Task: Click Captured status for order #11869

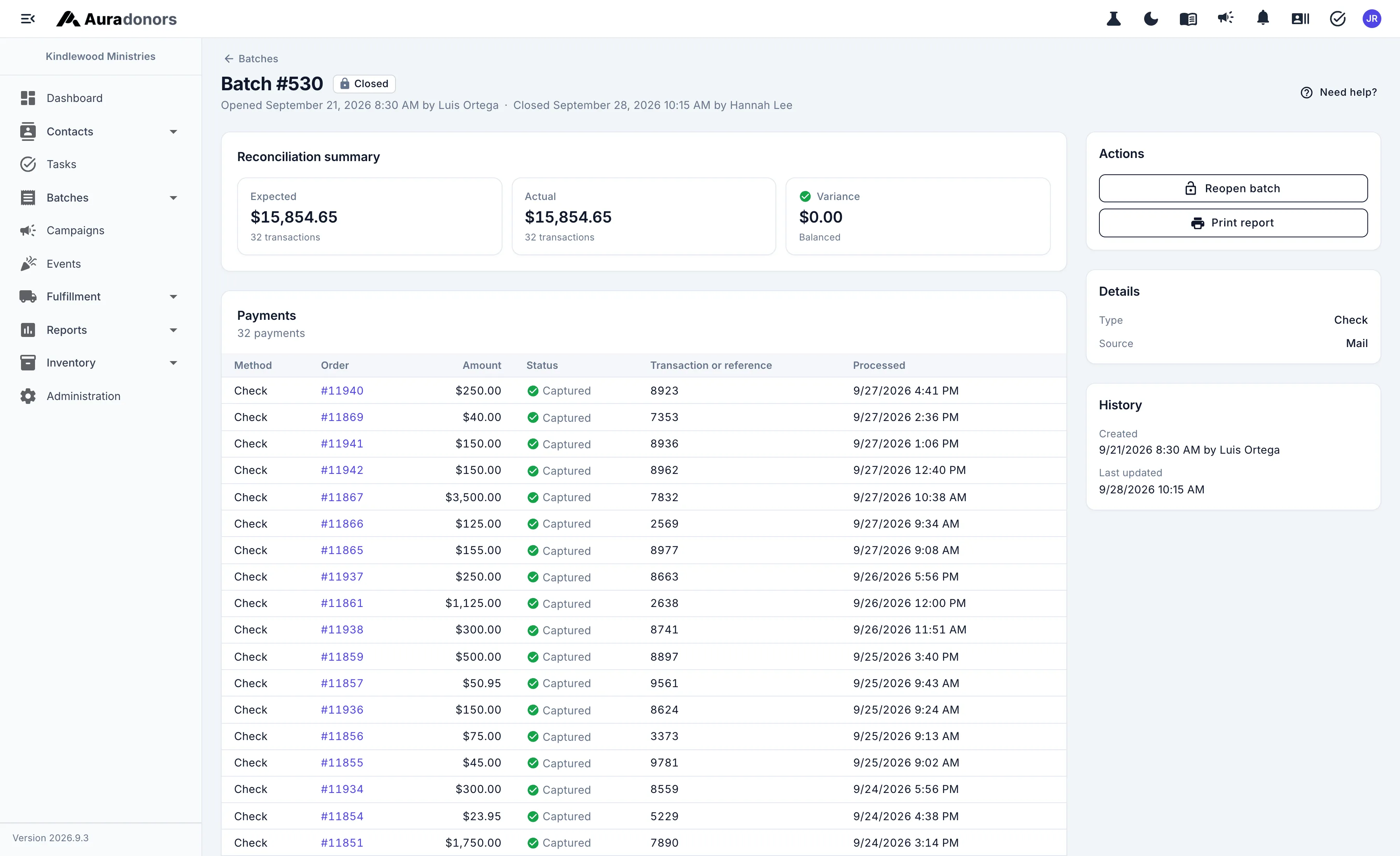Action: pos(559,418)
